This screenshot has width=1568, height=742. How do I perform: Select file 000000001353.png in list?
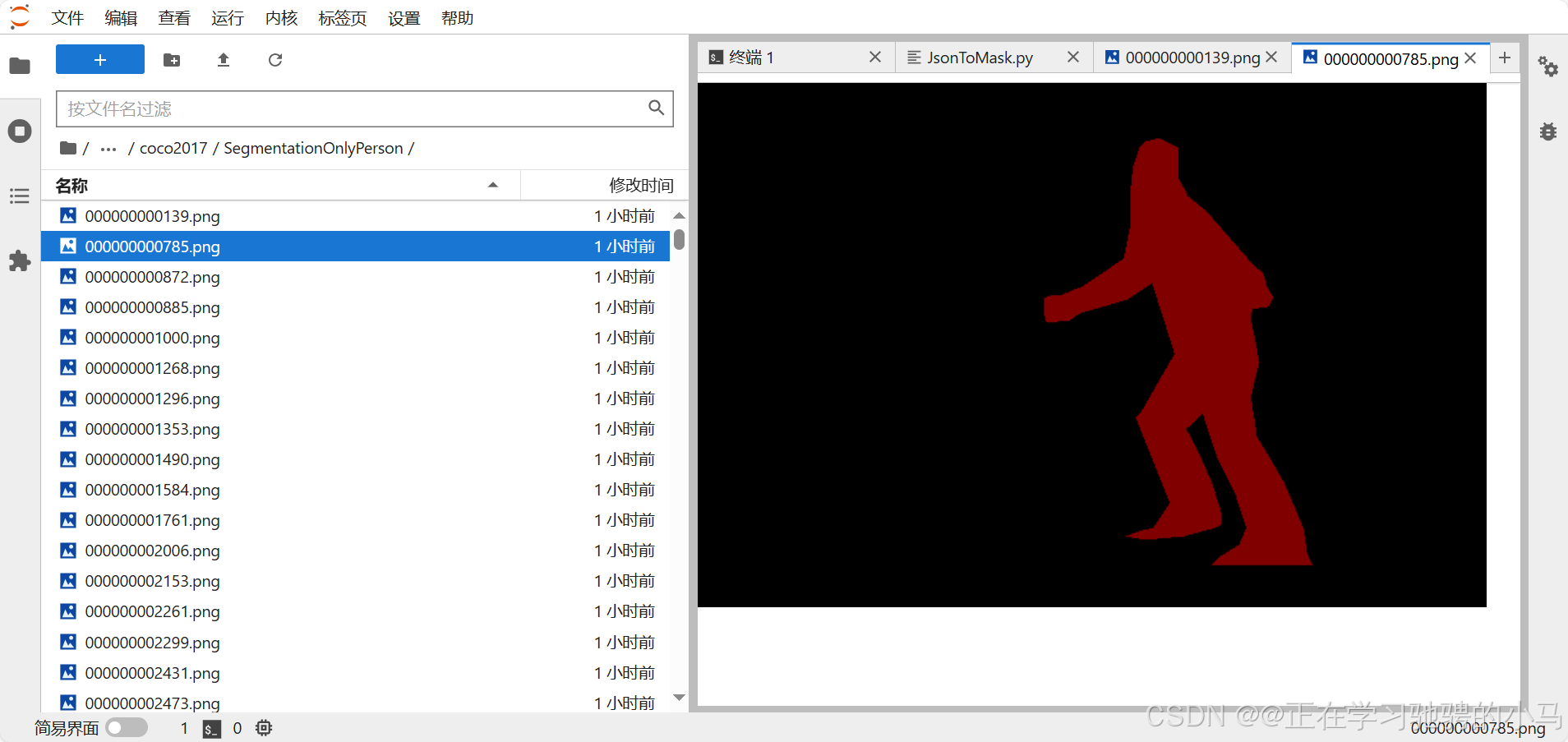tap(355, 428)
